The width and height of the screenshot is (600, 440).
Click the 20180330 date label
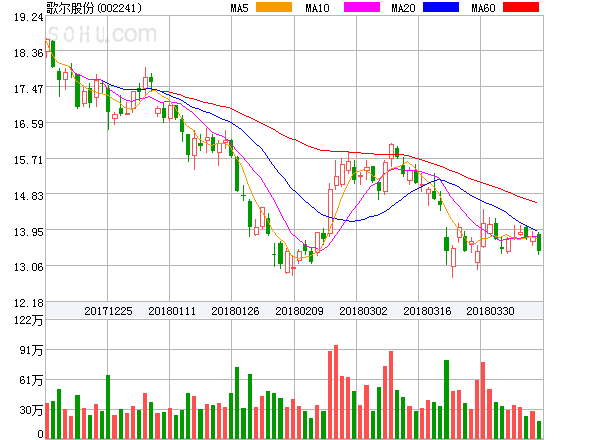(x=490, y=311)
